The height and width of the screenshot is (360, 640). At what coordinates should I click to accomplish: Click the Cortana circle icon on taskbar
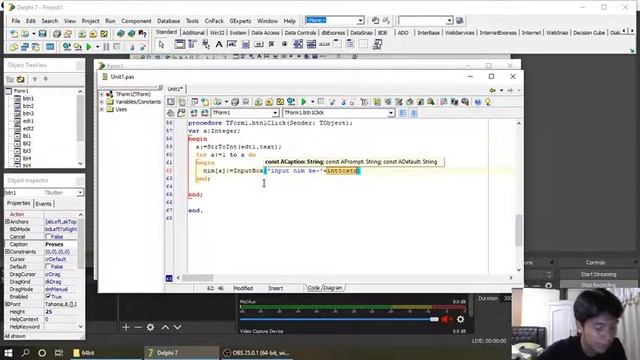[x=42, y=353]
